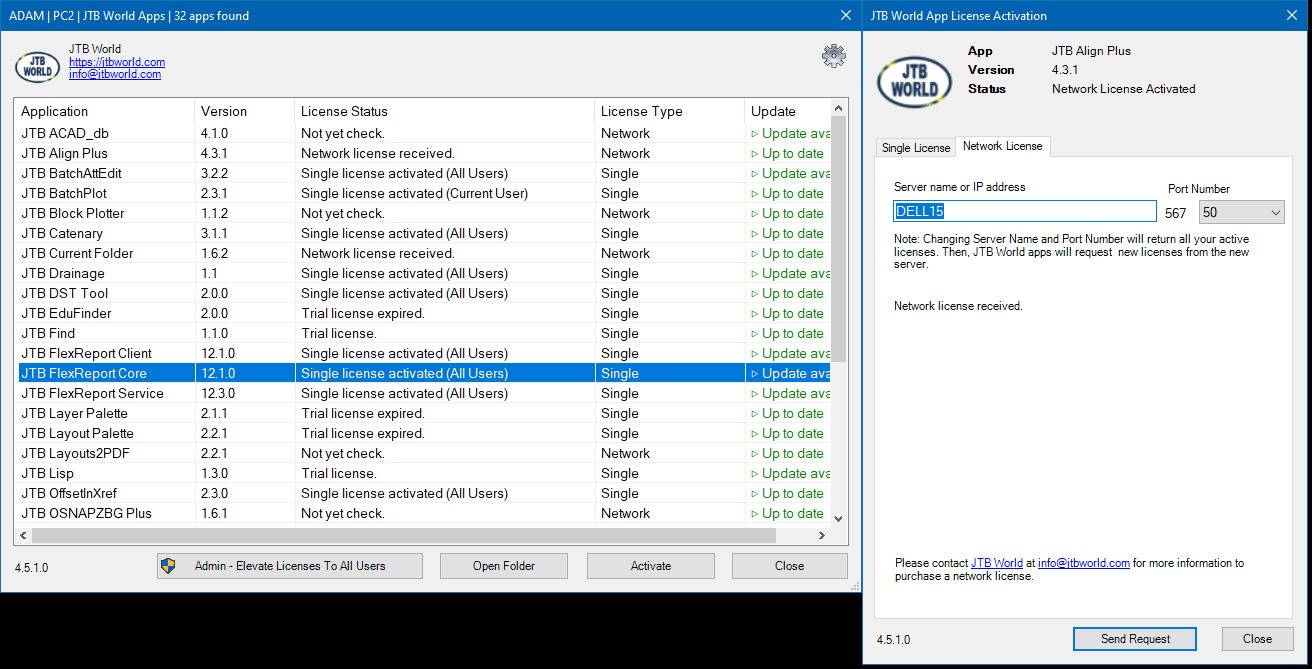Viewport: 1312px width, 669px height.
Task: Click shield icon on Elevate Licenses button
Action: click(x=169, y=566)
